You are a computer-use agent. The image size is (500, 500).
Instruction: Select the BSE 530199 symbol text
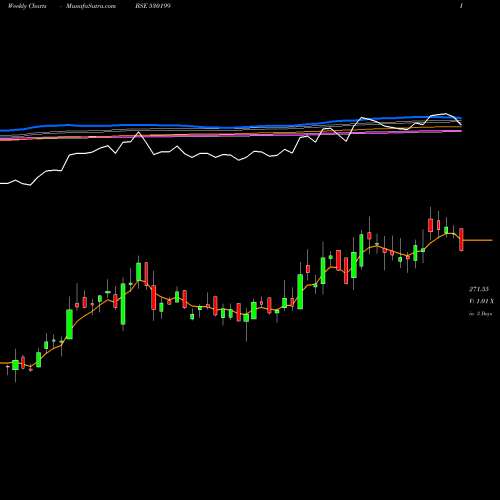point(153,6)
